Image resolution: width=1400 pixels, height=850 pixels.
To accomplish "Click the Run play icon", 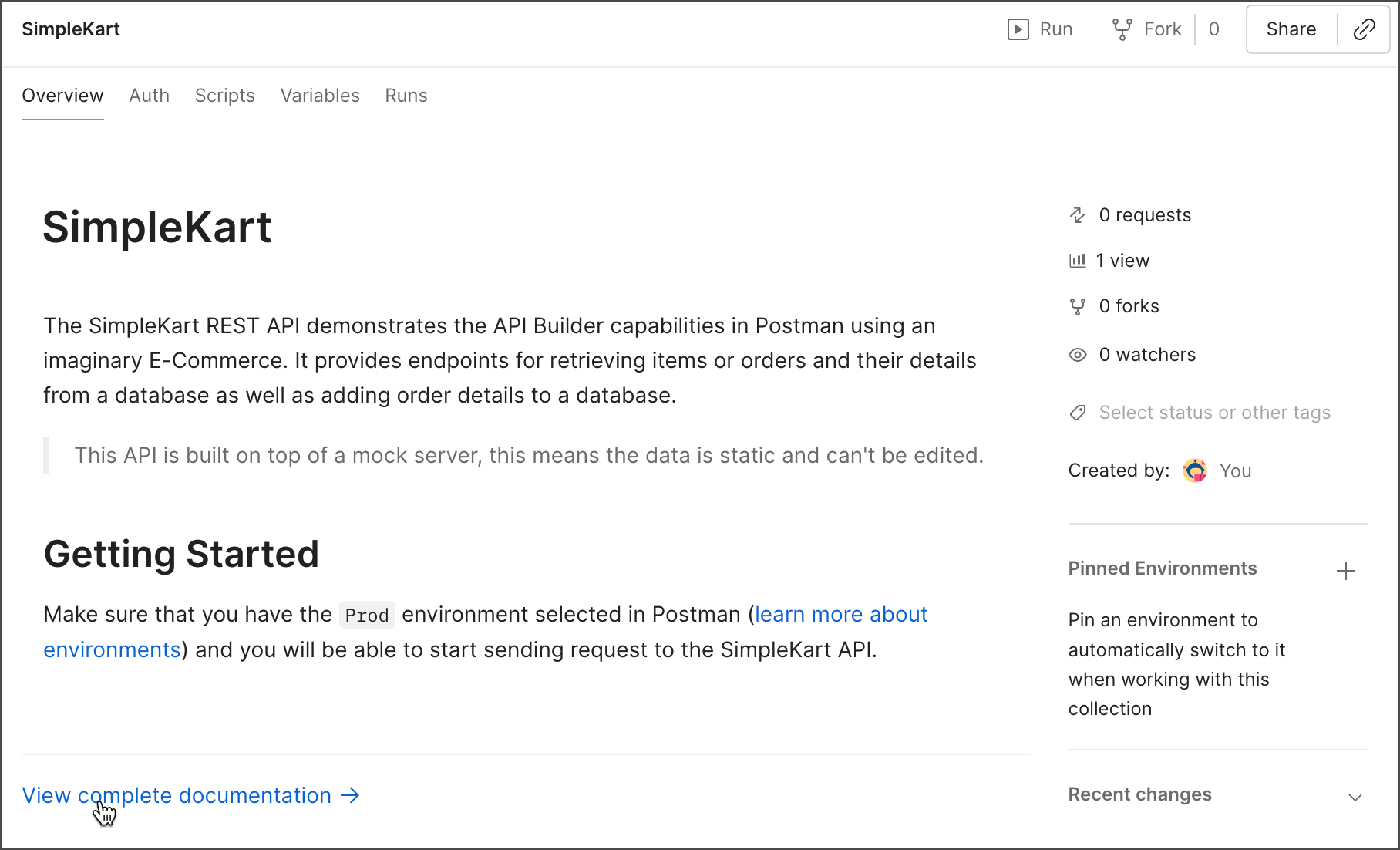I will 1018,29.
